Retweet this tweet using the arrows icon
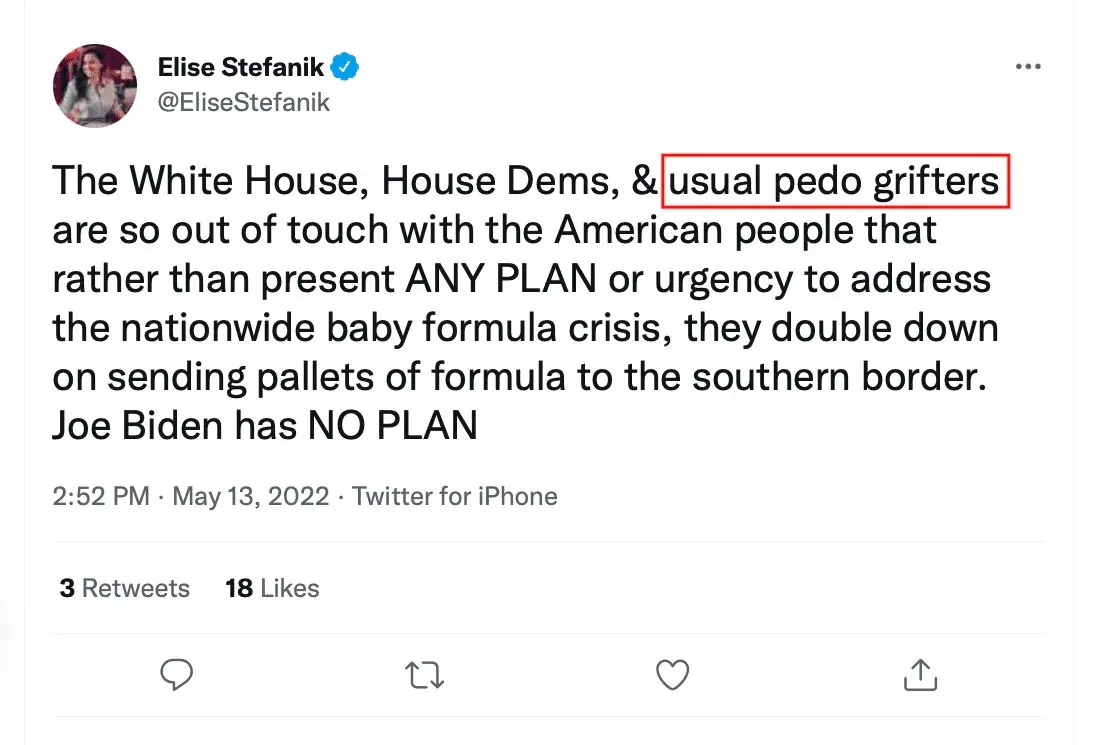The height and width of the screenshot is (745, 1098). coord(424,675)
